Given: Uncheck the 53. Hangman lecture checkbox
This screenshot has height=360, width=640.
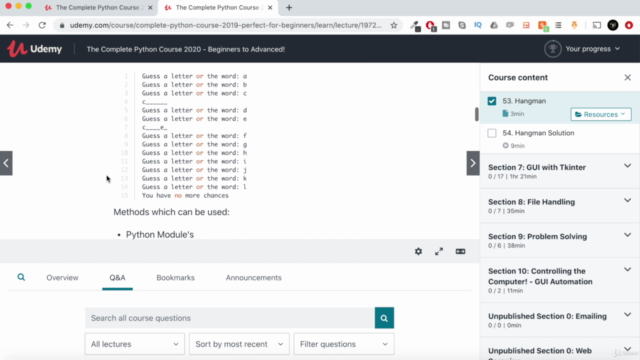Looking at the screenshot, I should (x=492, y=101).
